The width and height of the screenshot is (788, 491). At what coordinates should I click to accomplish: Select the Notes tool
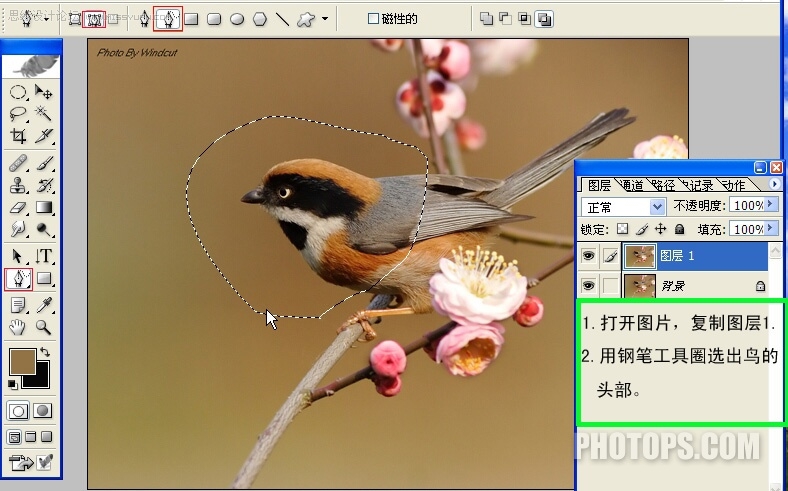click(19, 305)
